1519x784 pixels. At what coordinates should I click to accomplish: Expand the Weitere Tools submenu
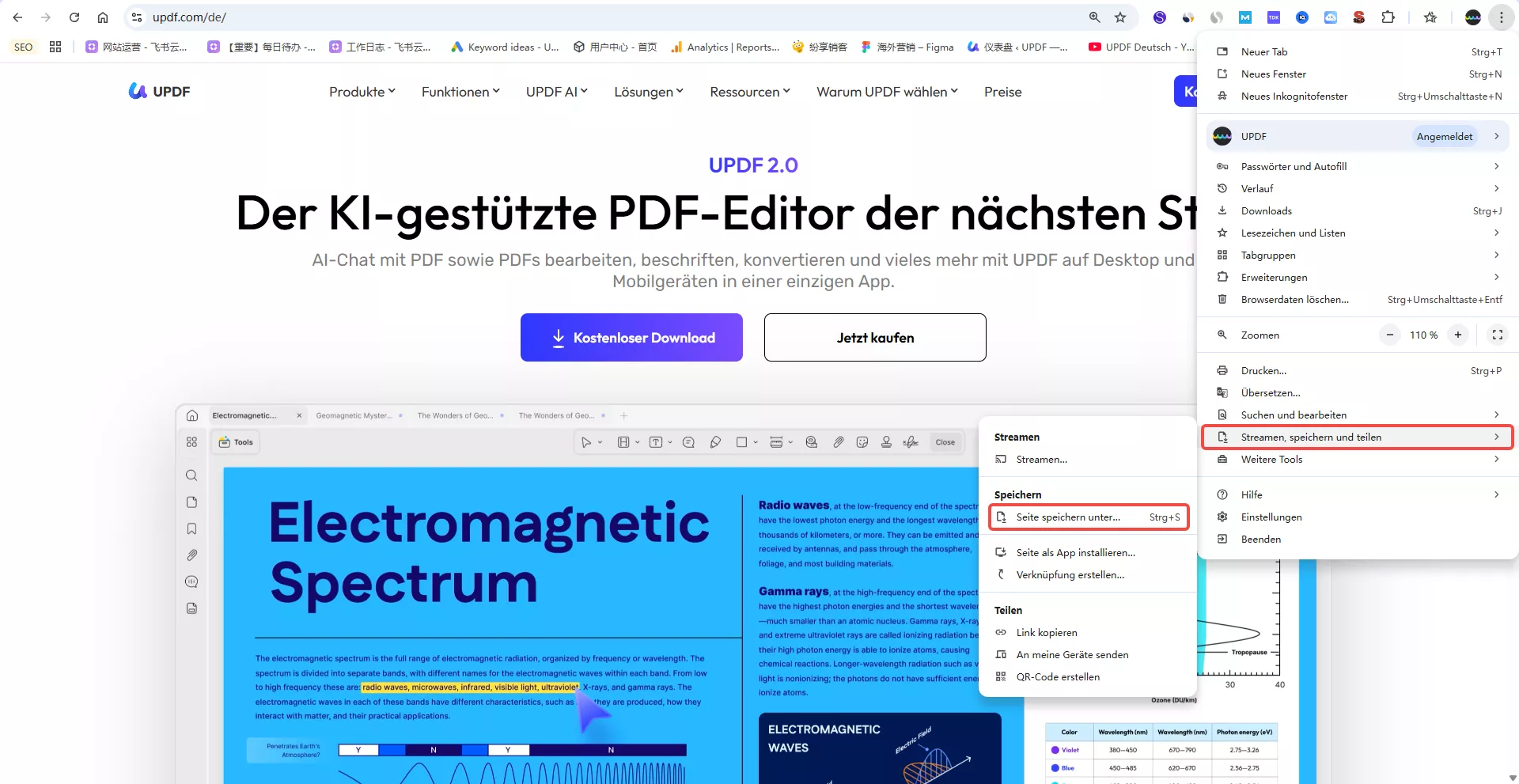click(1358, 459)
